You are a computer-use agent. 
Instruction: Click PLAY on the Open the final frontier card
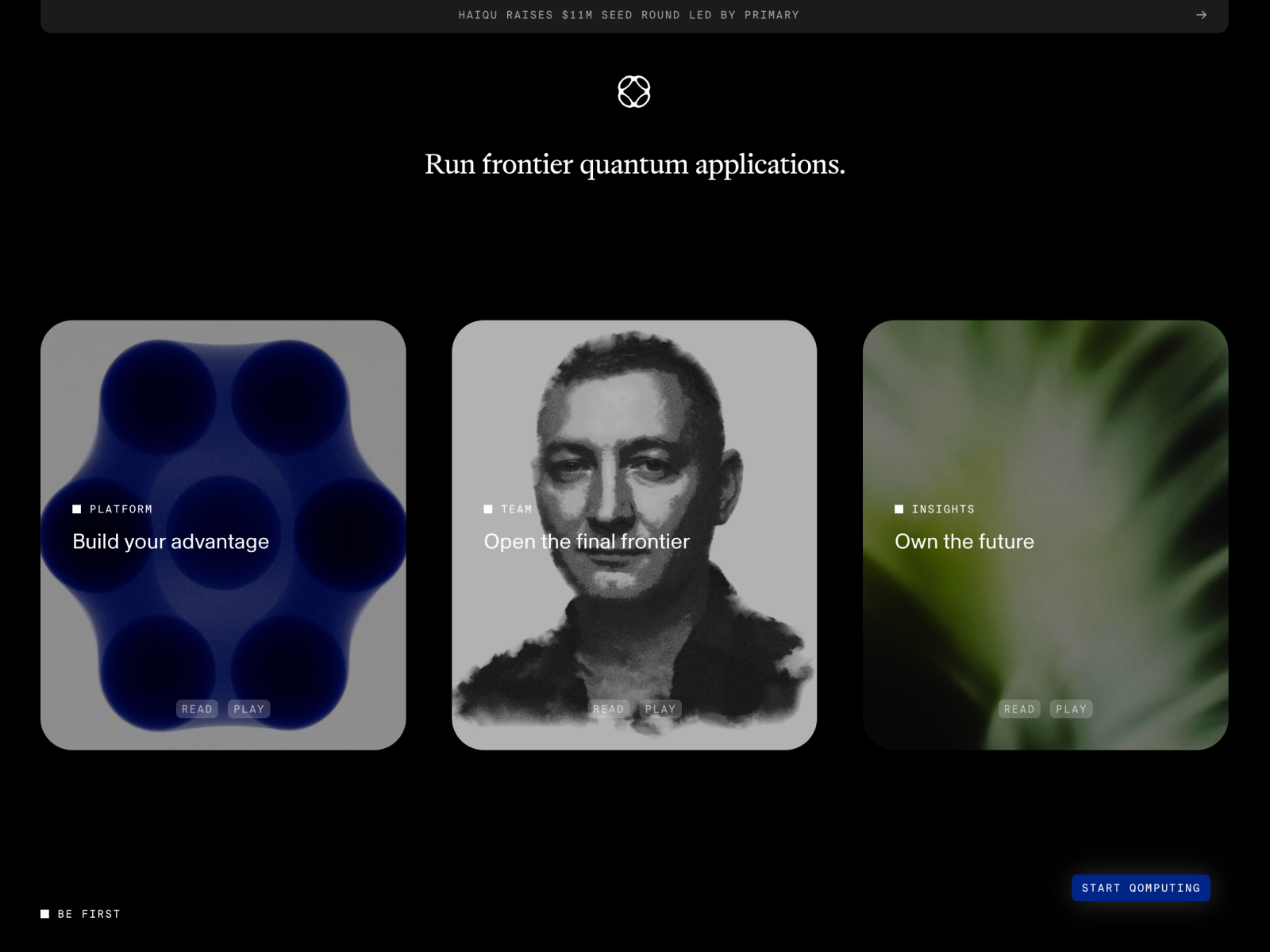click(660, 708)
